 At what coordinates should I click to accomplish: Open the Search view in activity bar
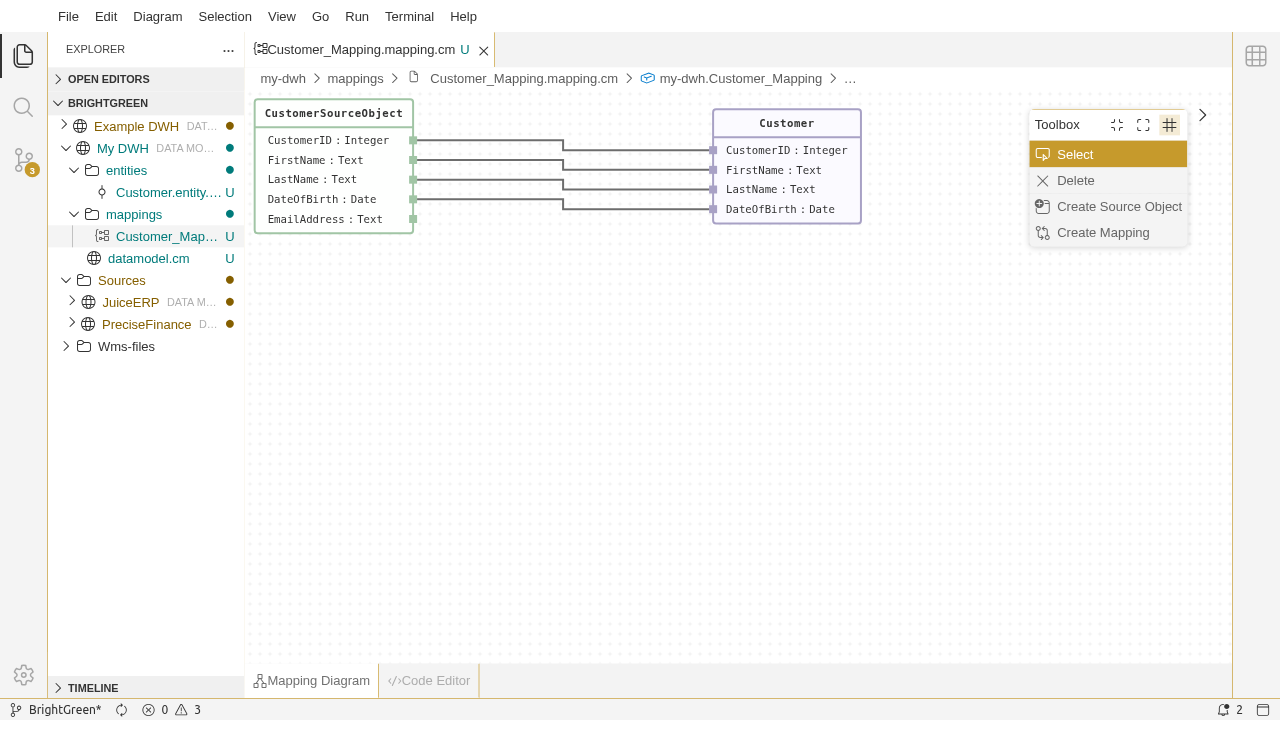click(23, 107)
